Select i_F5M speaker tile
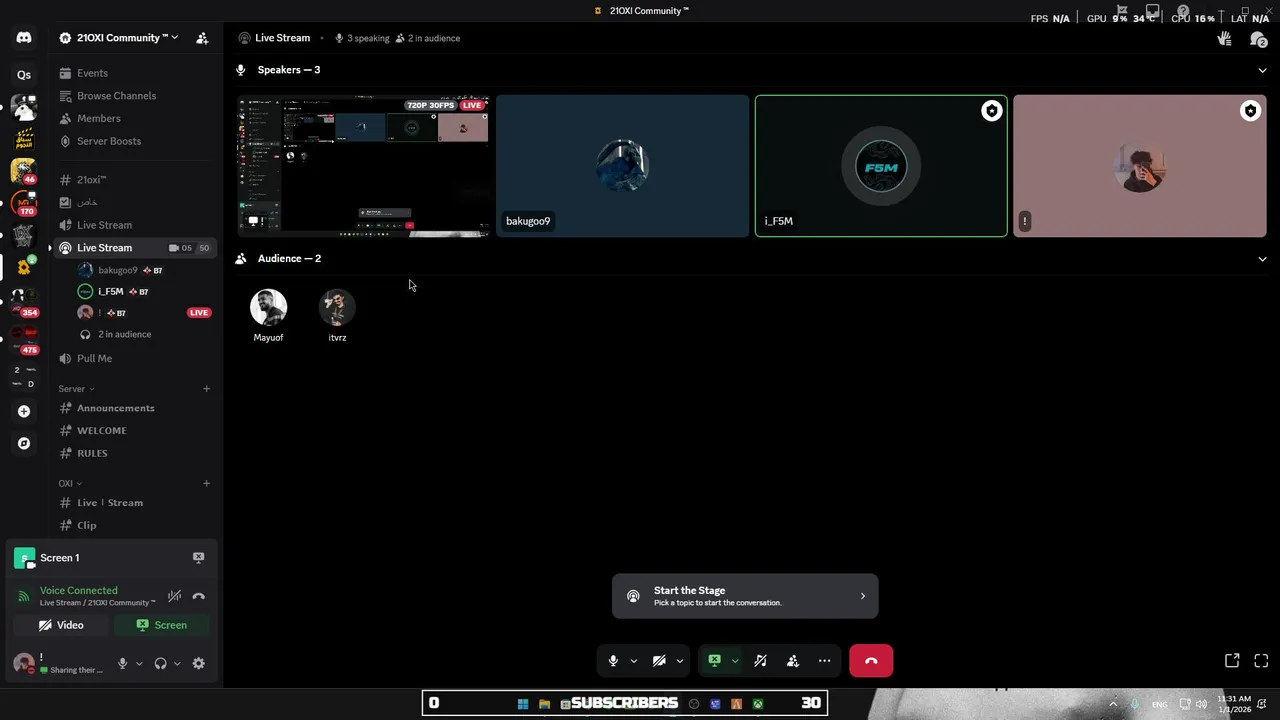Image resolution: width=1280 pixels, height=720 pixels. (881, 166)
